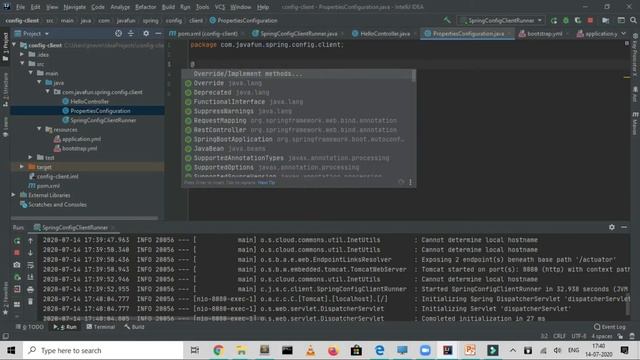Show hidden editor tabs chevron
The width and height of the screenshot is (640, 360).
click(x=623, y=33)
